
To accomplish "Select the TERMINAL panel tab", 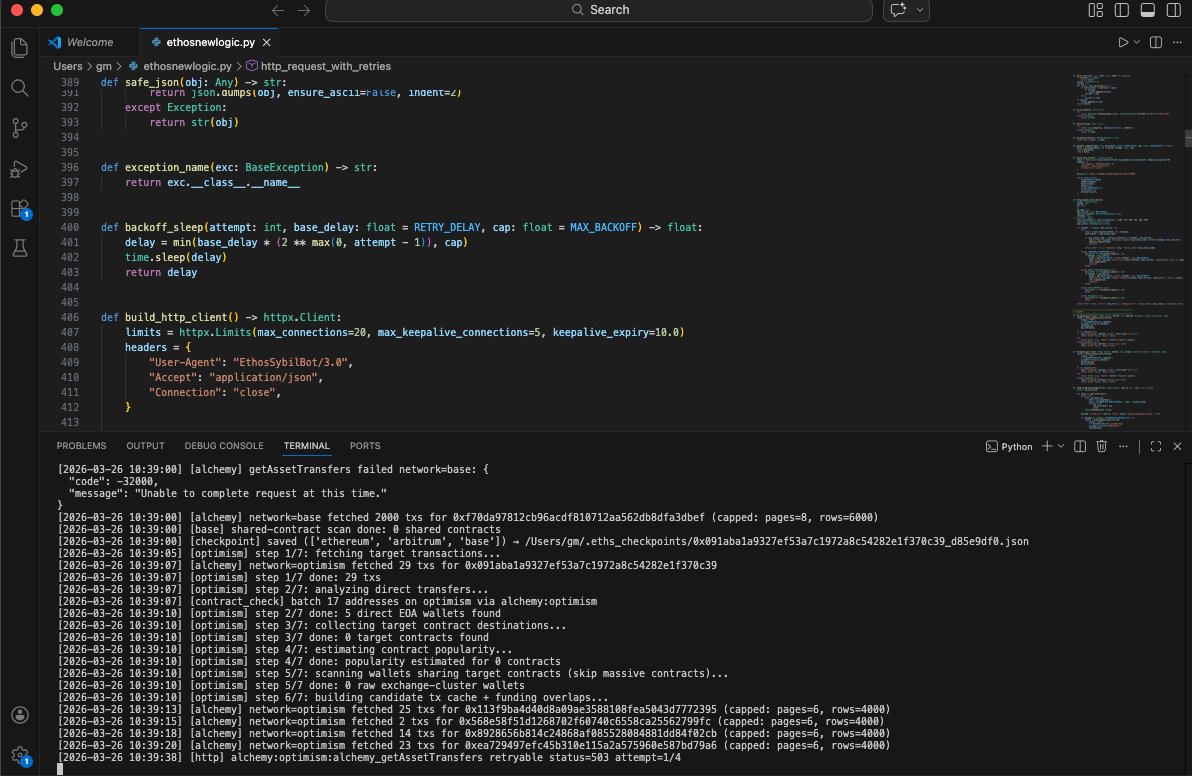I will tap(306, 446).
